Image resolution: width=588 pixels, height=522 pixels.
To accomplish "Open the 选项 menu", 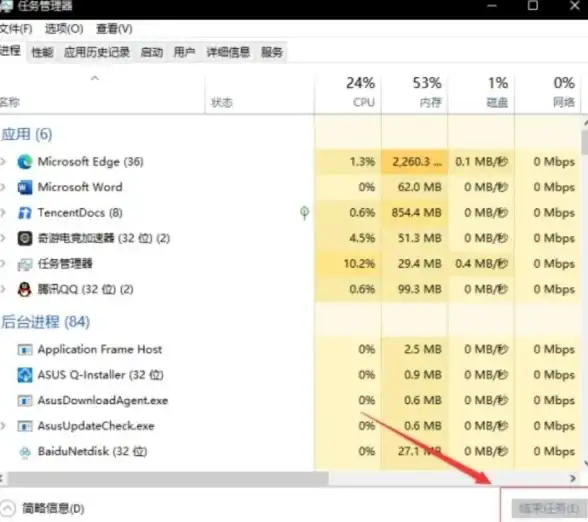I will click(x=64, y=28).
